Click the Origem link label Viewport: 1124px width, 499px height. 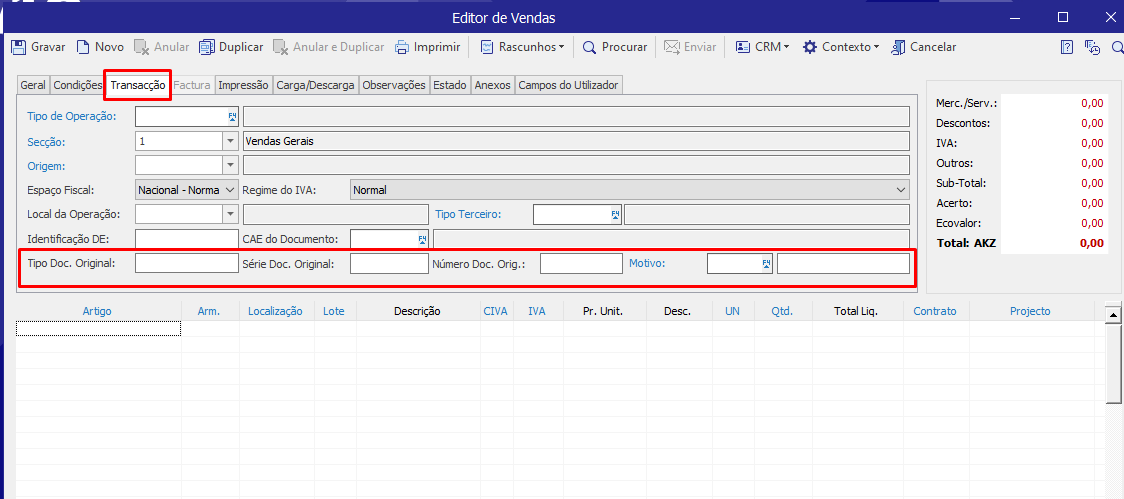[47, 165]
